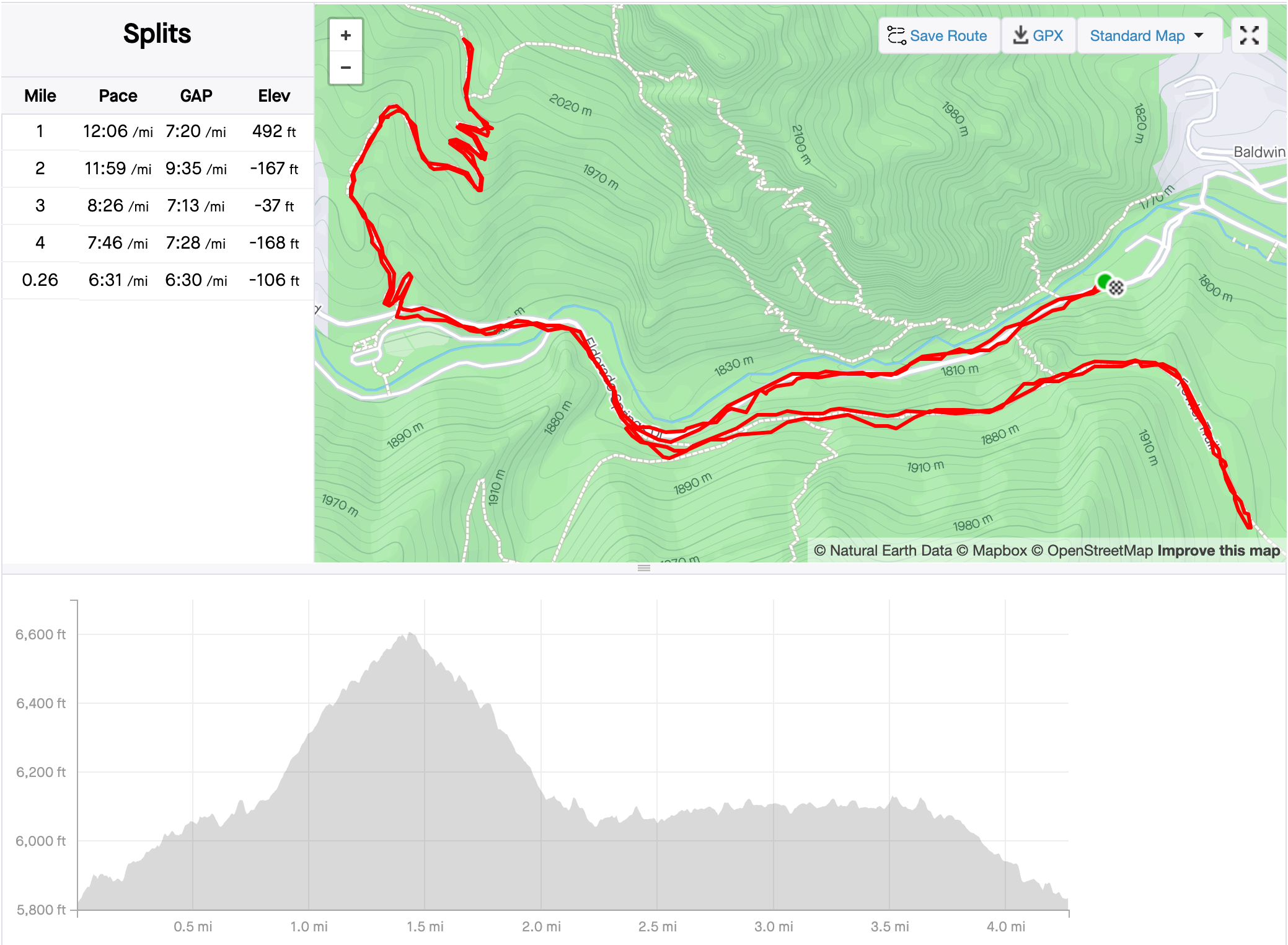Click the checkered finish marker
This screenshot has width=1288, height=945.
(x=1116, y=288)
